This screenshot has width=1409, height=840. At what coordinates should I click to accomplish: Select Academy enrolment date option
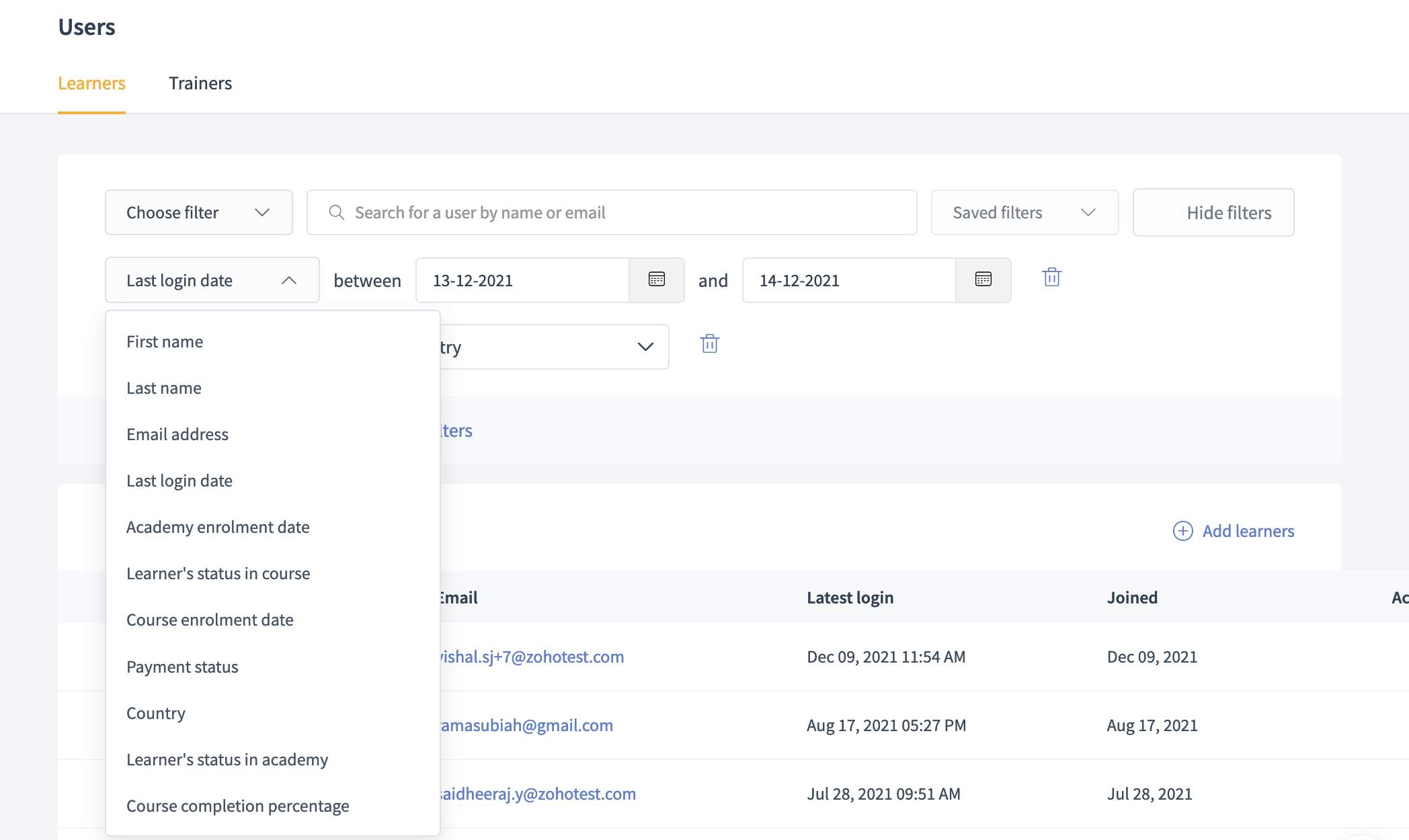point(218,528)
